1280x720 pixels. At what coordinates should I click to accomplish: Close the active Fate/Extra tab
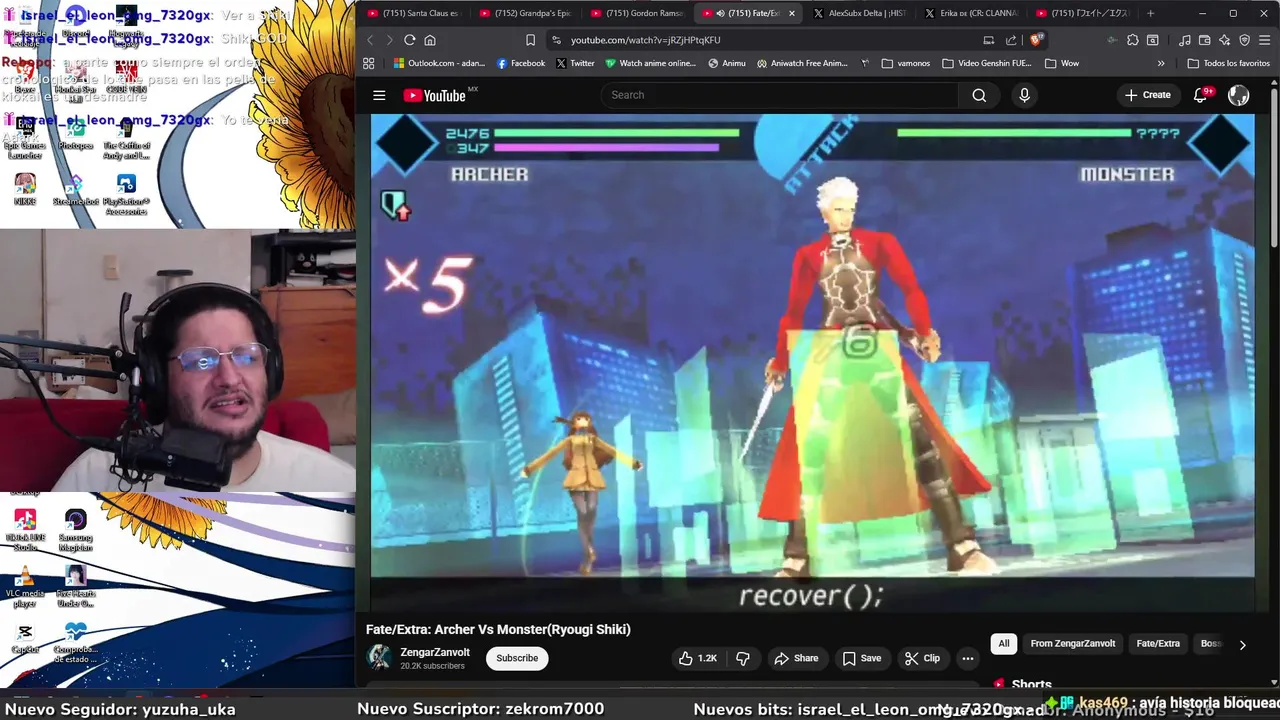click(792, 13)
